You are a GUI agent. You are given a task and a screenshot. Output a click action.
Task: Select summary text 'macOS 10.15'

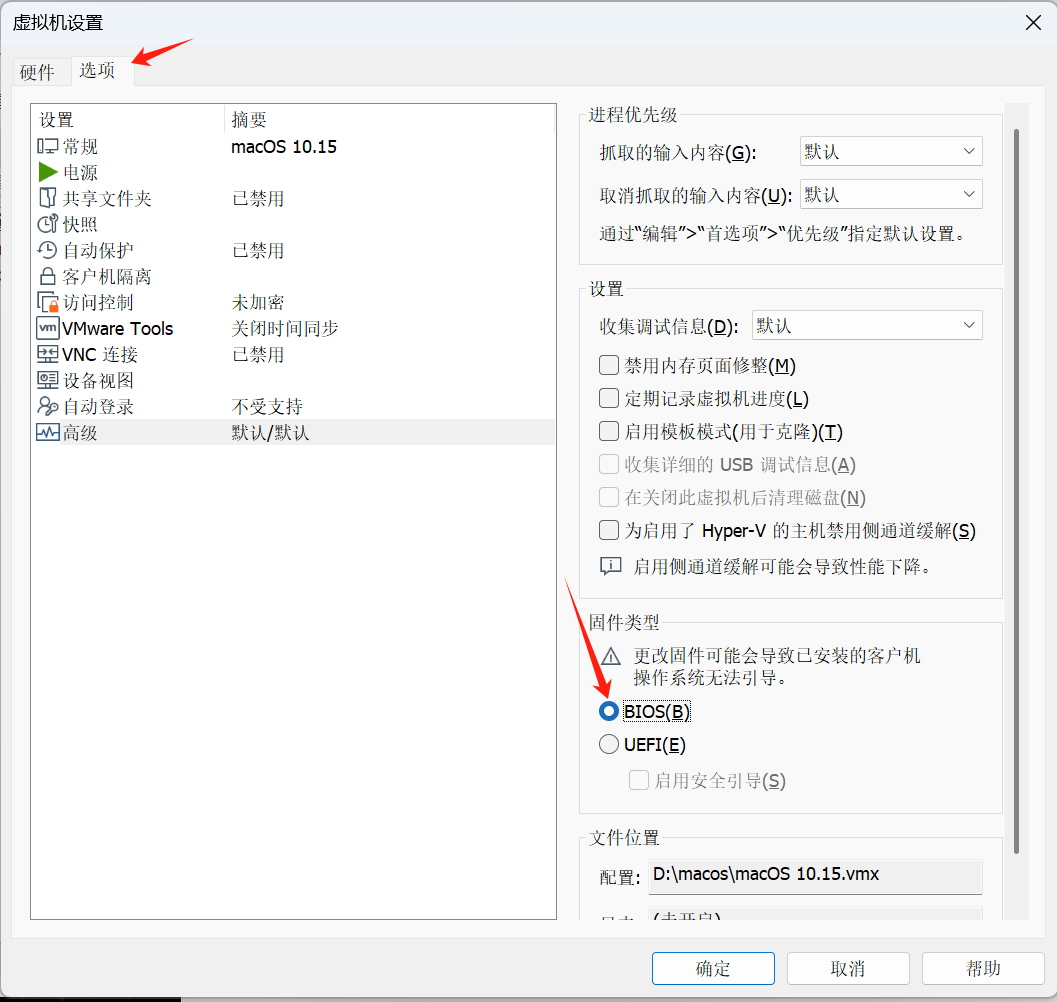coord(284,146)
